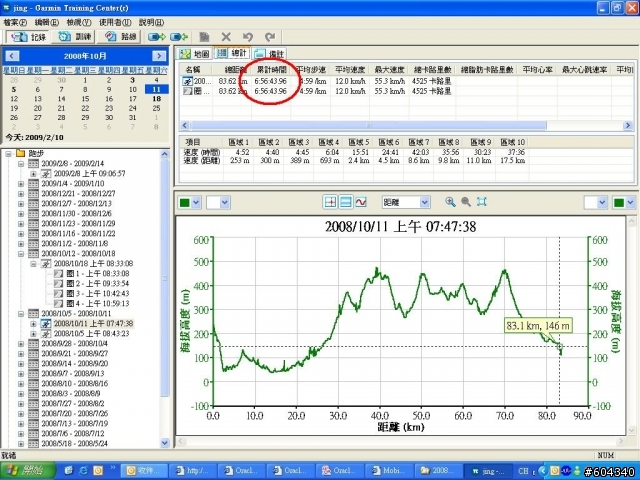Click the redo arrow icon

[x=270, y=37]
